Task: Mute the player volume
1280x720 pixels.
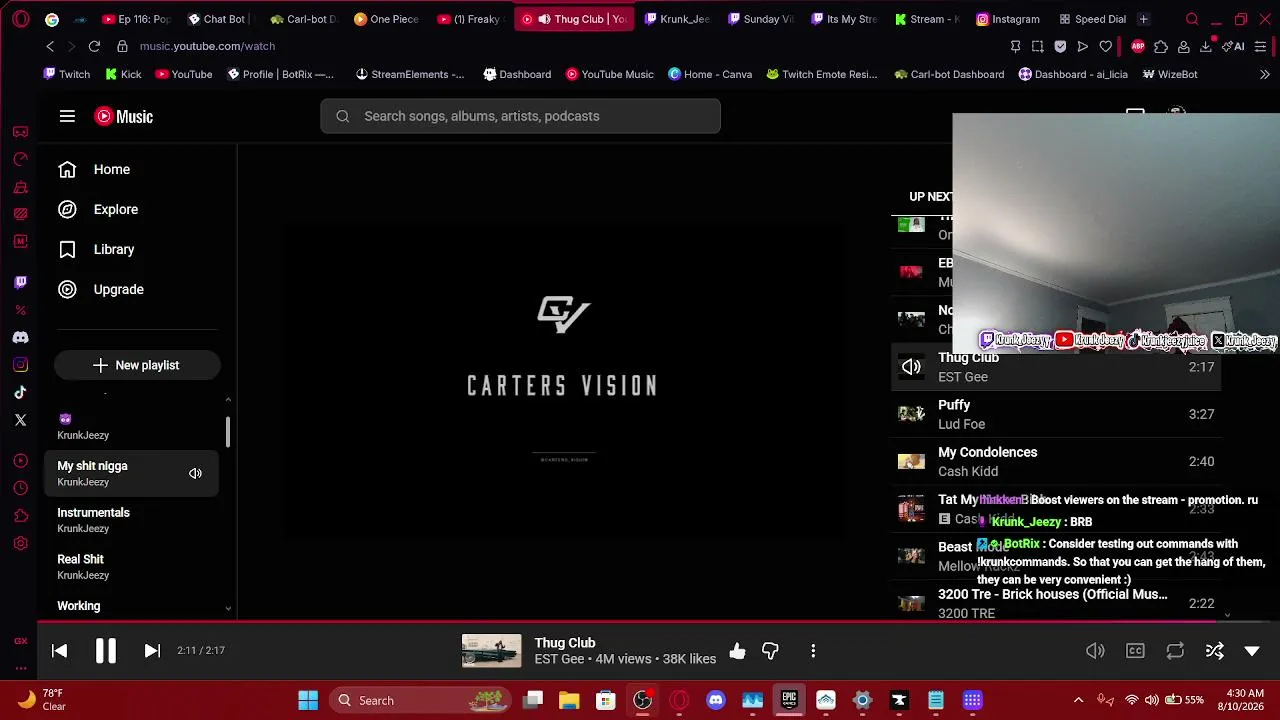Action: pos(1095,651)
